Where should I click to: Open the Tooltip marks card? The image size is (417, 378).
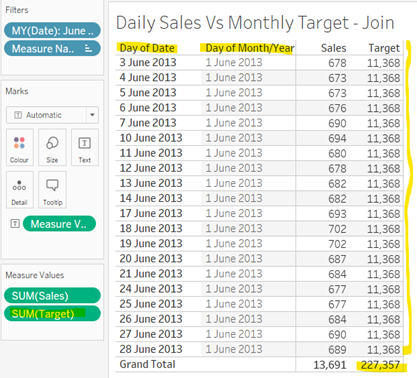52,190
